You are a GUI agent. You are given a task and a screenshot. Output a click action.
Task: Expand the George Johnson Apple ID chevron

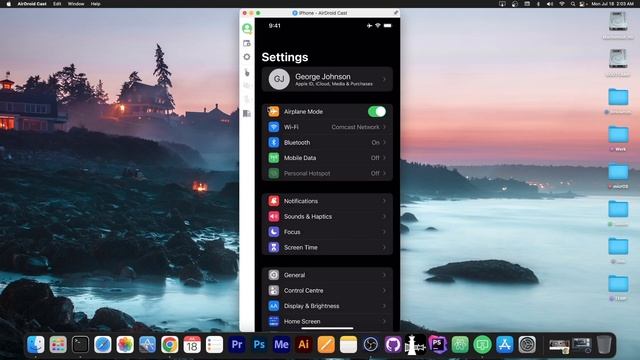[384, 79]
